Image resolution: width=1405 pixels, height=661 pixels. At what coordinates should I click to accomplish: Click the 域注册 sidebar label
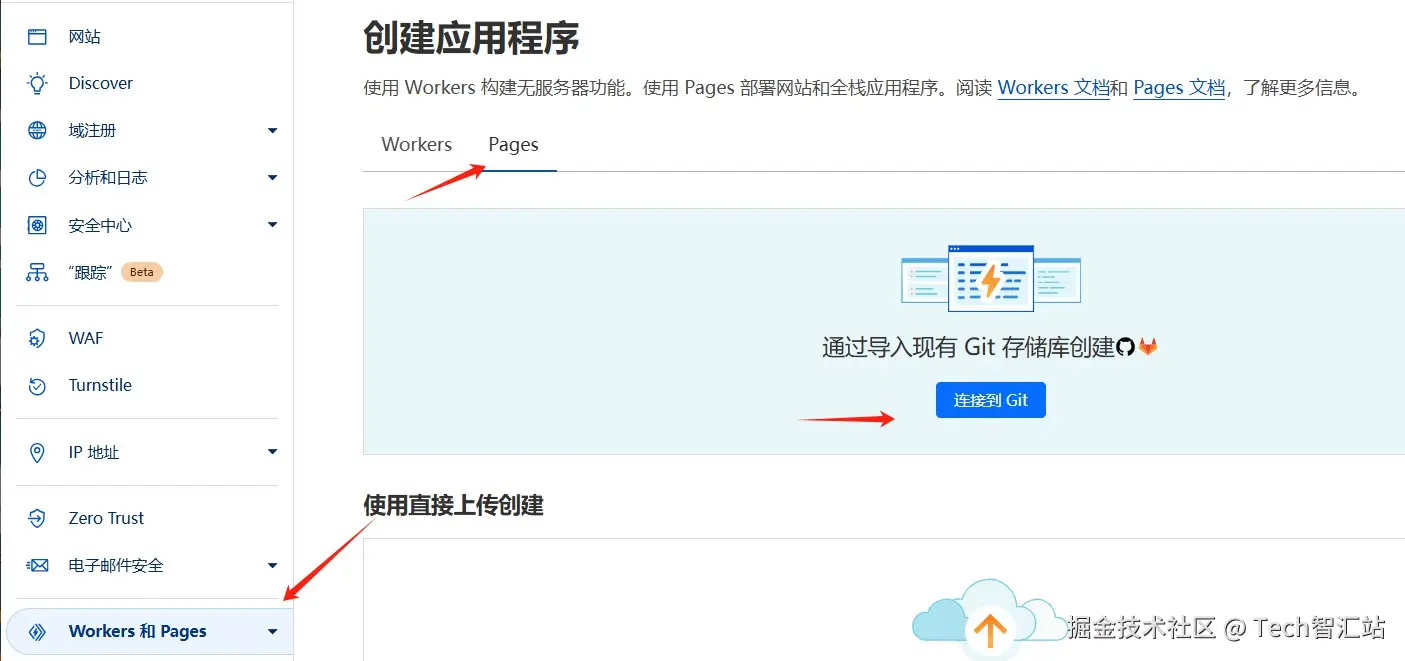(x=92, y=131)
